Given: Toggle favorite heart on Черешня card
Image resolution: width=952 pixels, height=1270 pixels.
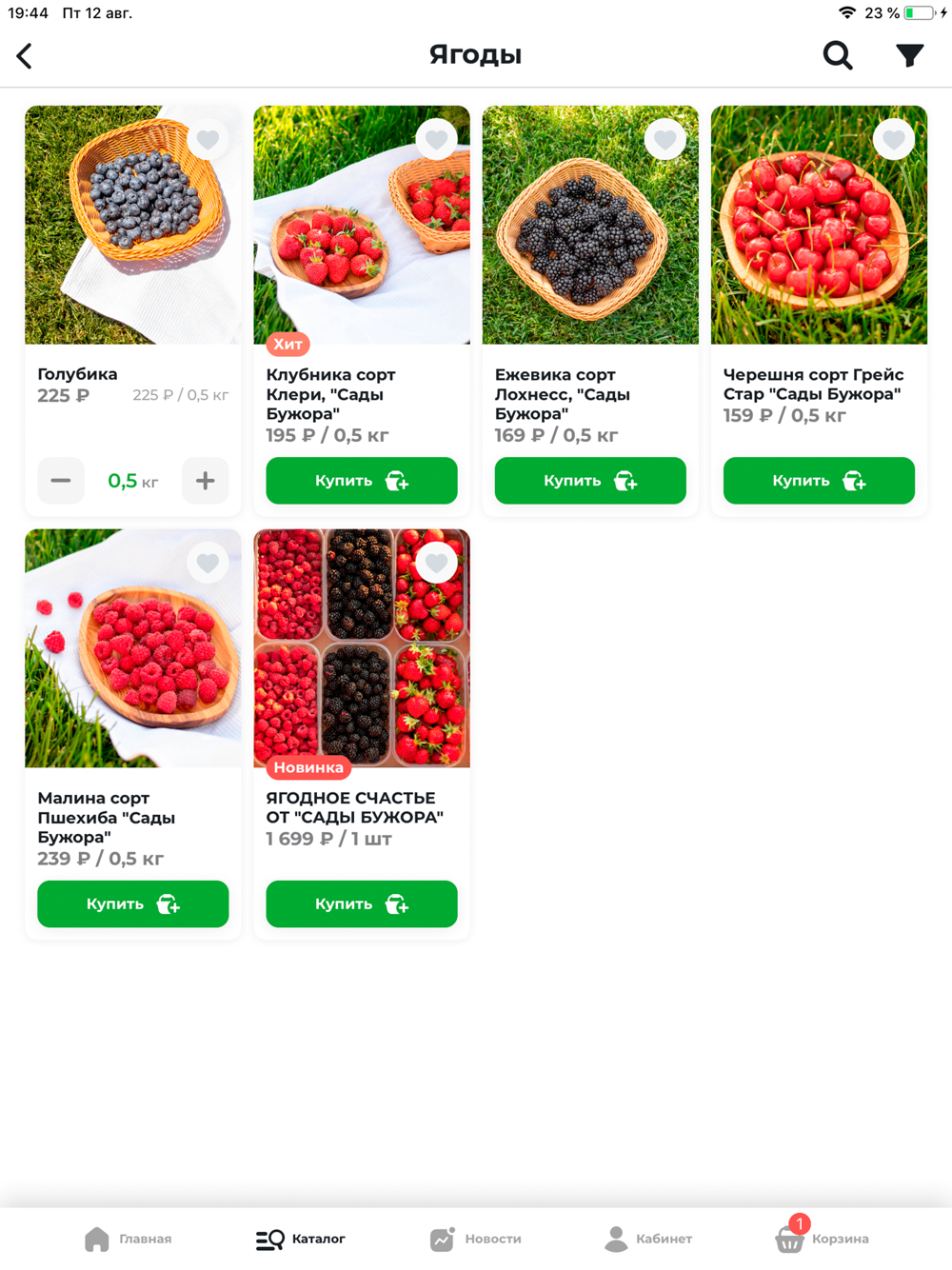Looking at the screenshot, I should pyautogui.click(x=893, y=140).
